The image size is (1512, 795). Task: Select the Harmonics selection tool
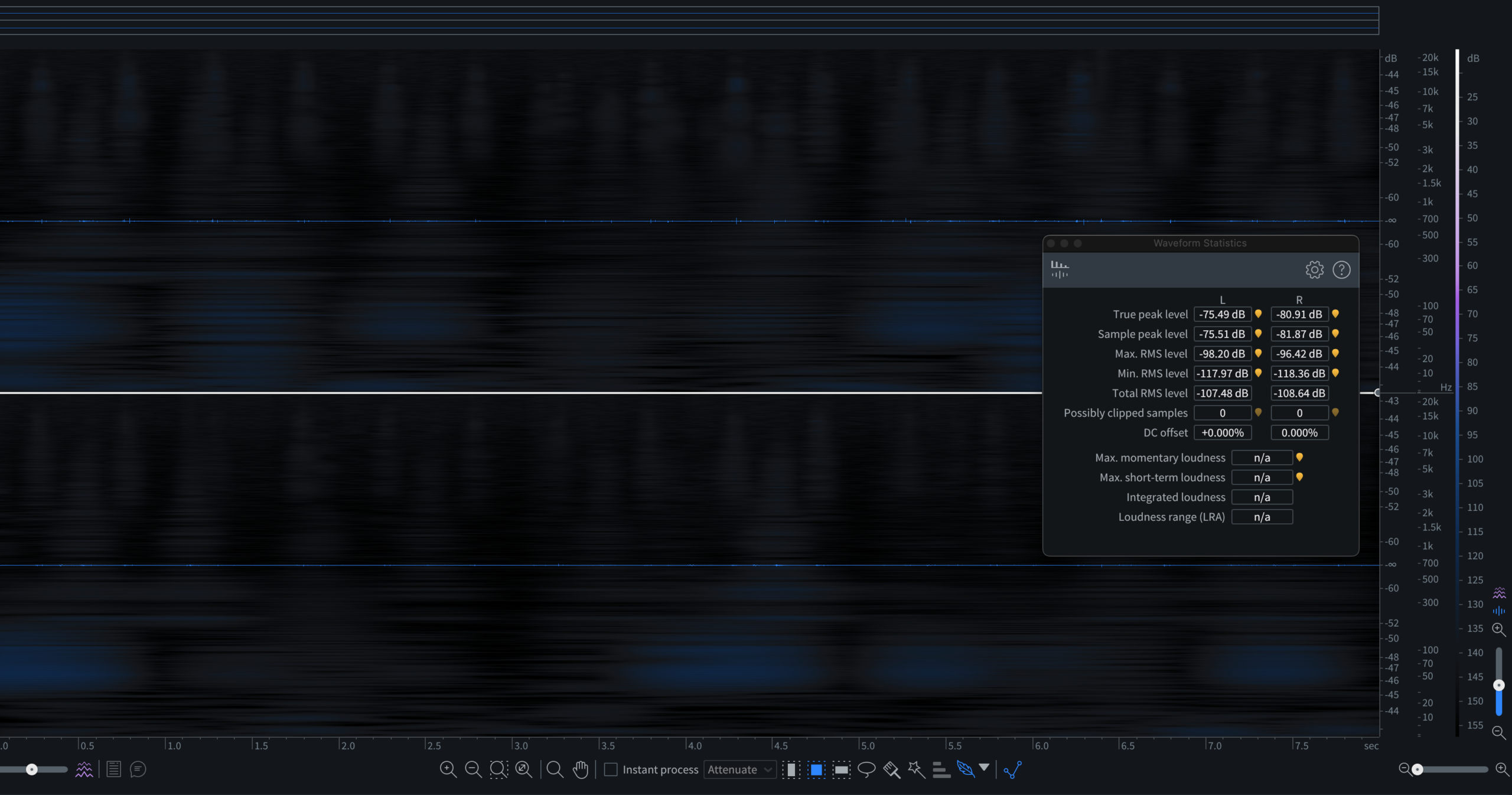941,769
